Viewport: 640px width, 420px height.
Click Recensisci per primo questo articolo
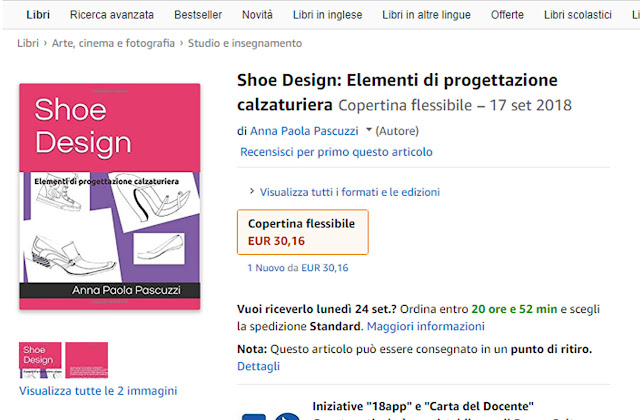tap(336, 152)
